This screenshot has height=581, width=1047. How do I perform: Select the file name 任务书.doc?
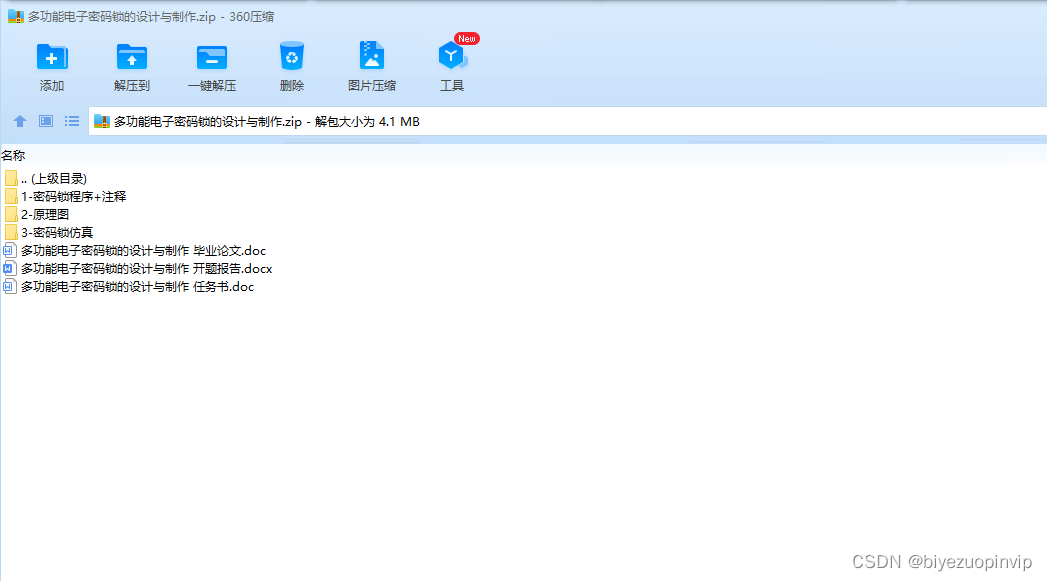pos(138,286)
